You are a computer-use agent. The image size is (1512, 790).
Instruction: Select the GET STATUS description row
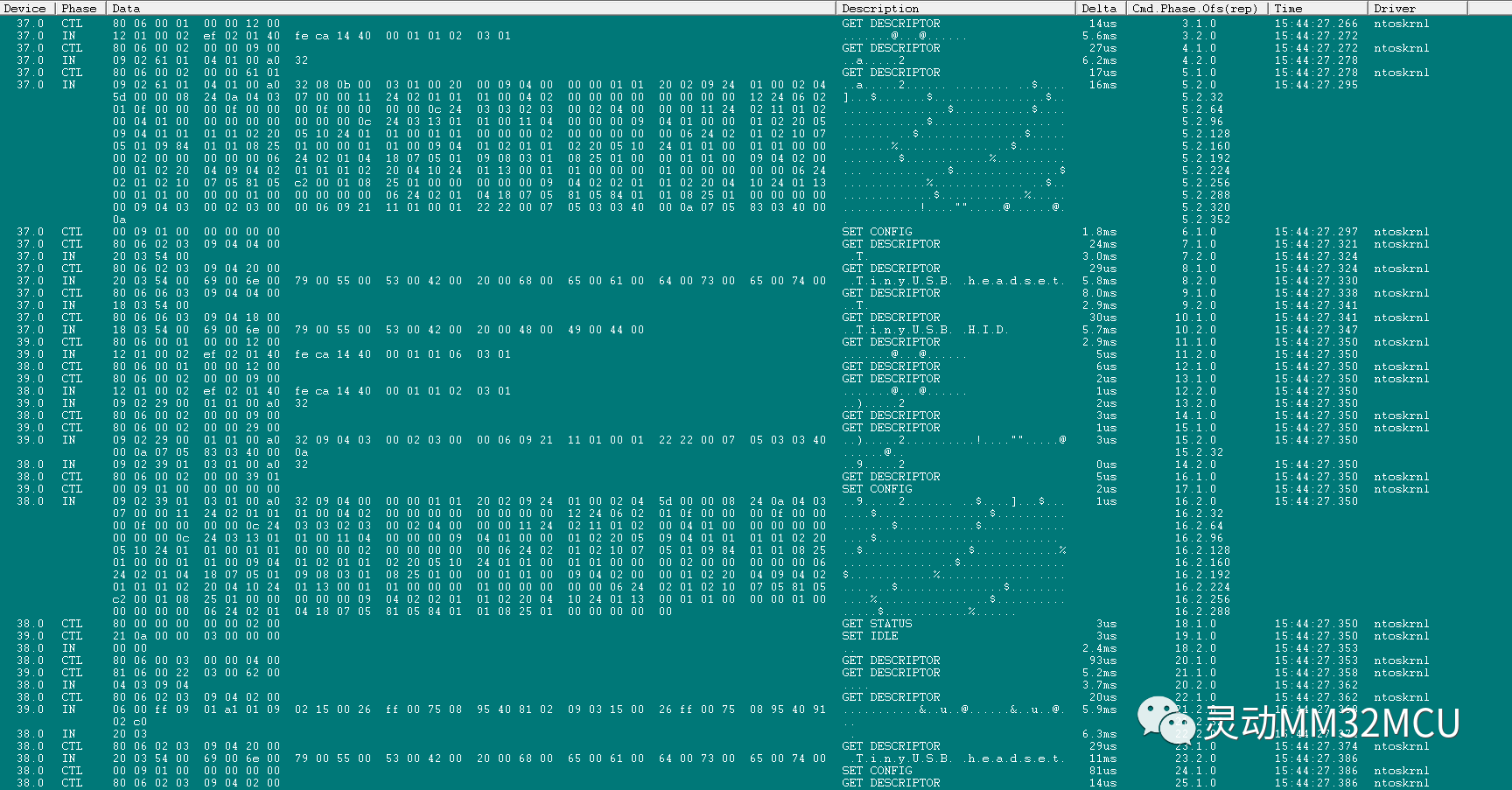point(877,624)
